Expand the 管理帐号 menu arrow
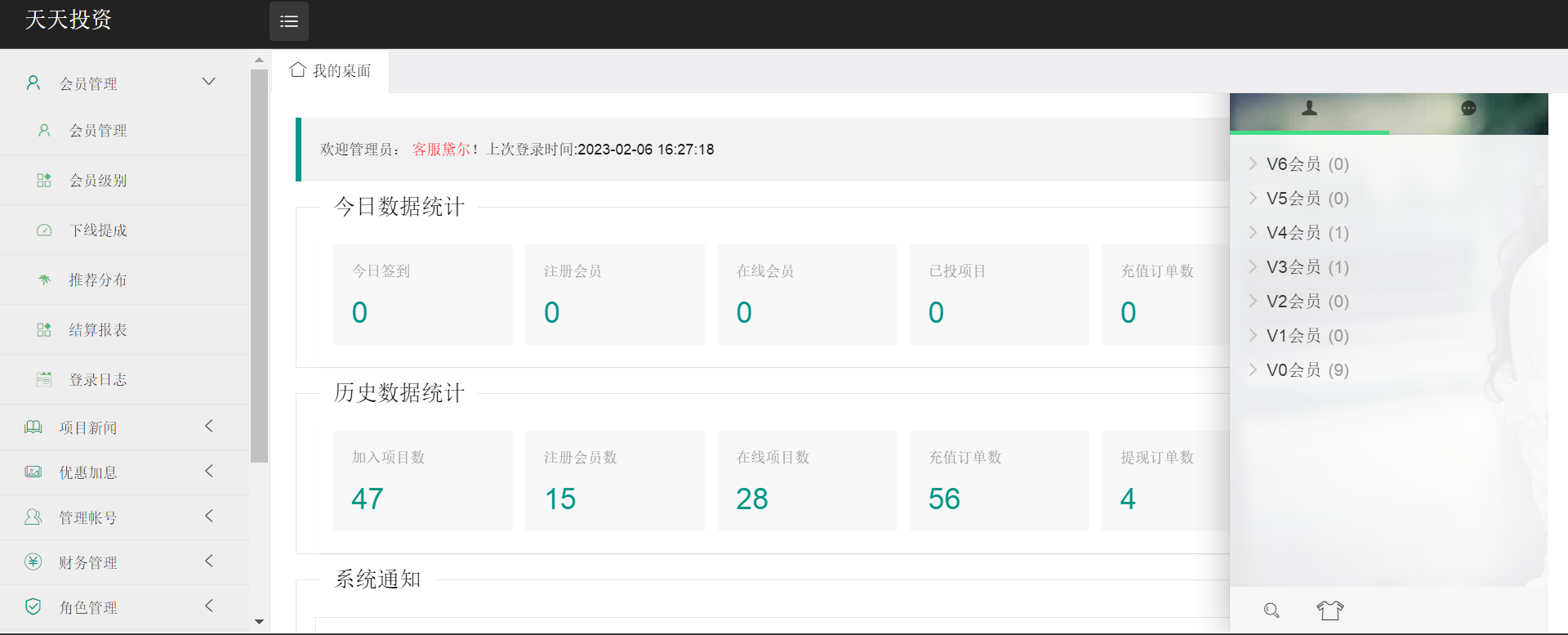This screenshot has height=635, width=1568. tap(209, 516)
